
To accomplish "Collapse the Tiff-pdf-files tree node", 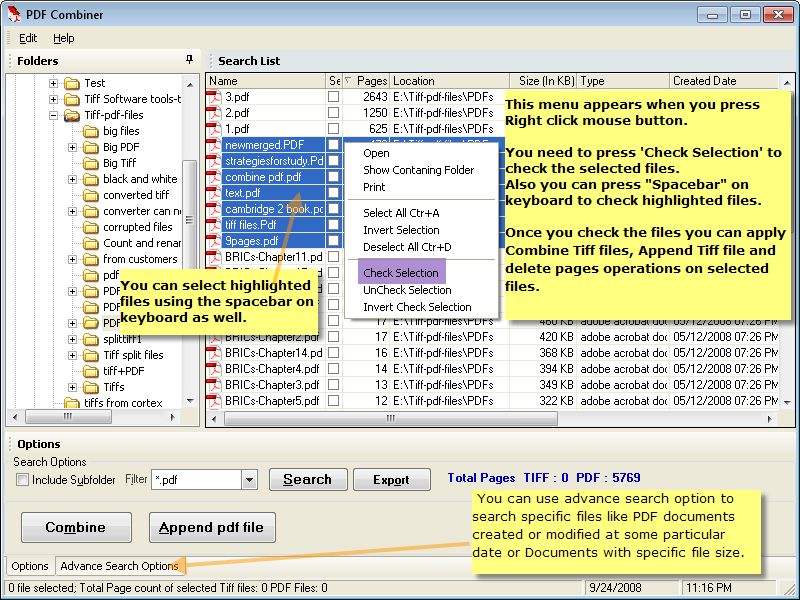I will coord(54,115).
